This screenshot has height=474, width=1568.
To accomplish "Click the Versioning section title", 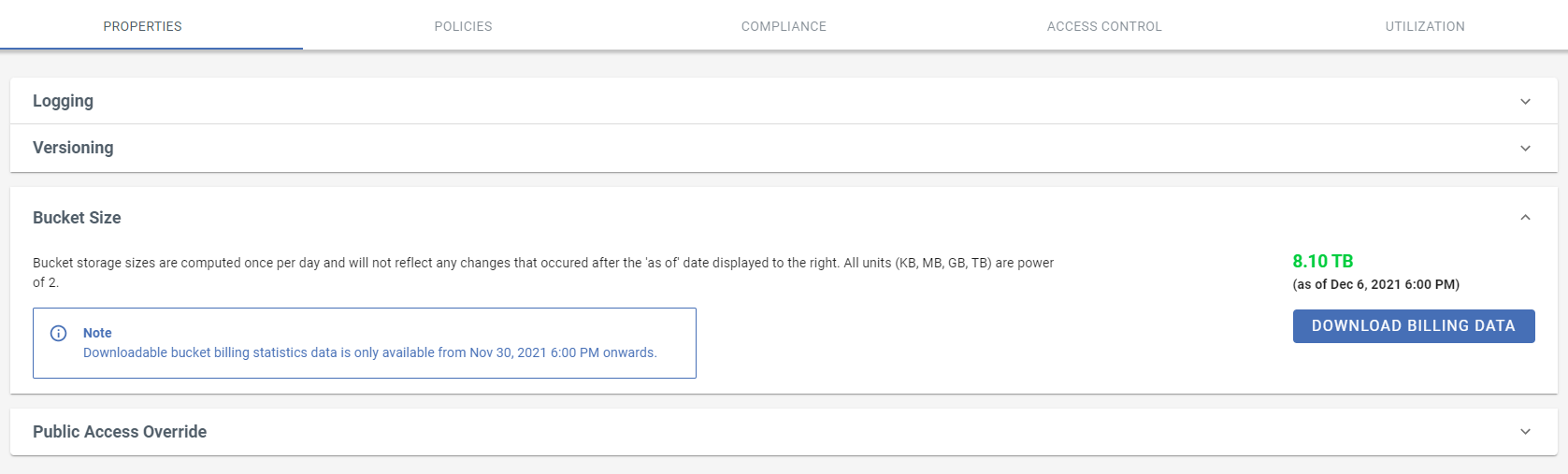I will [73, 148].
